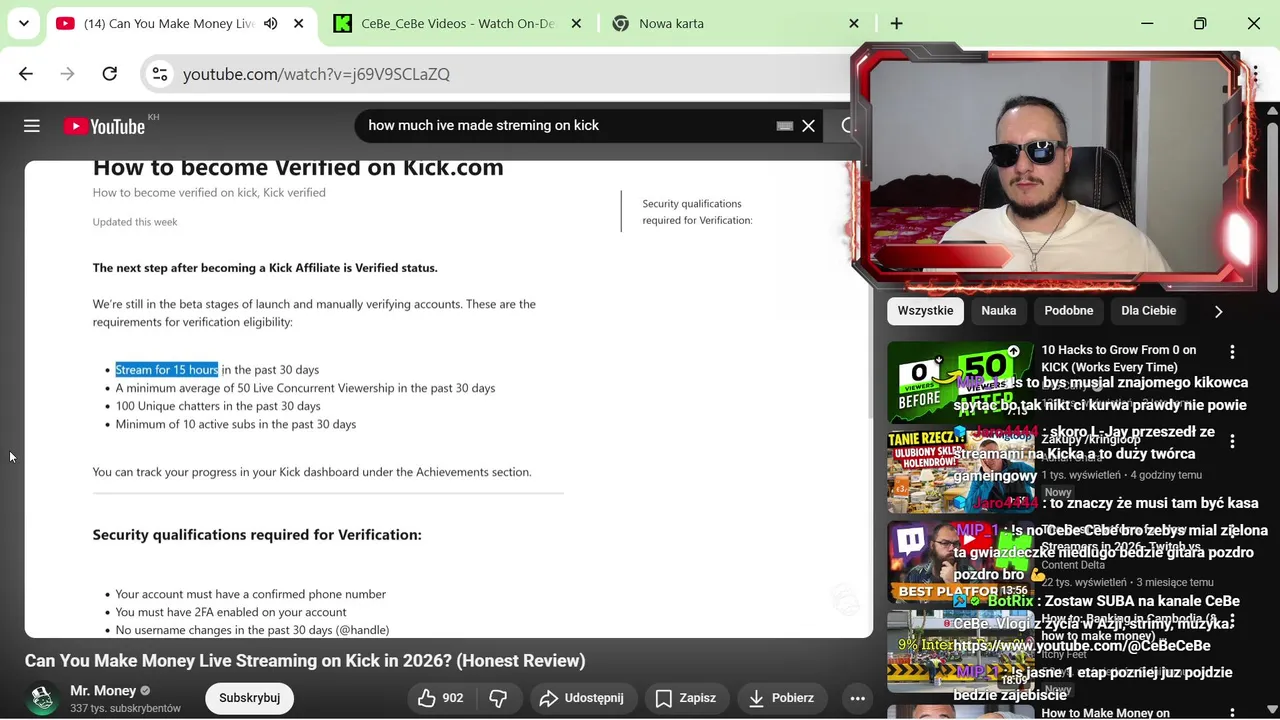Screen dimensions: 1280x720
Task: Share the video via Udostępnij
Action: [x=581, y=698]
